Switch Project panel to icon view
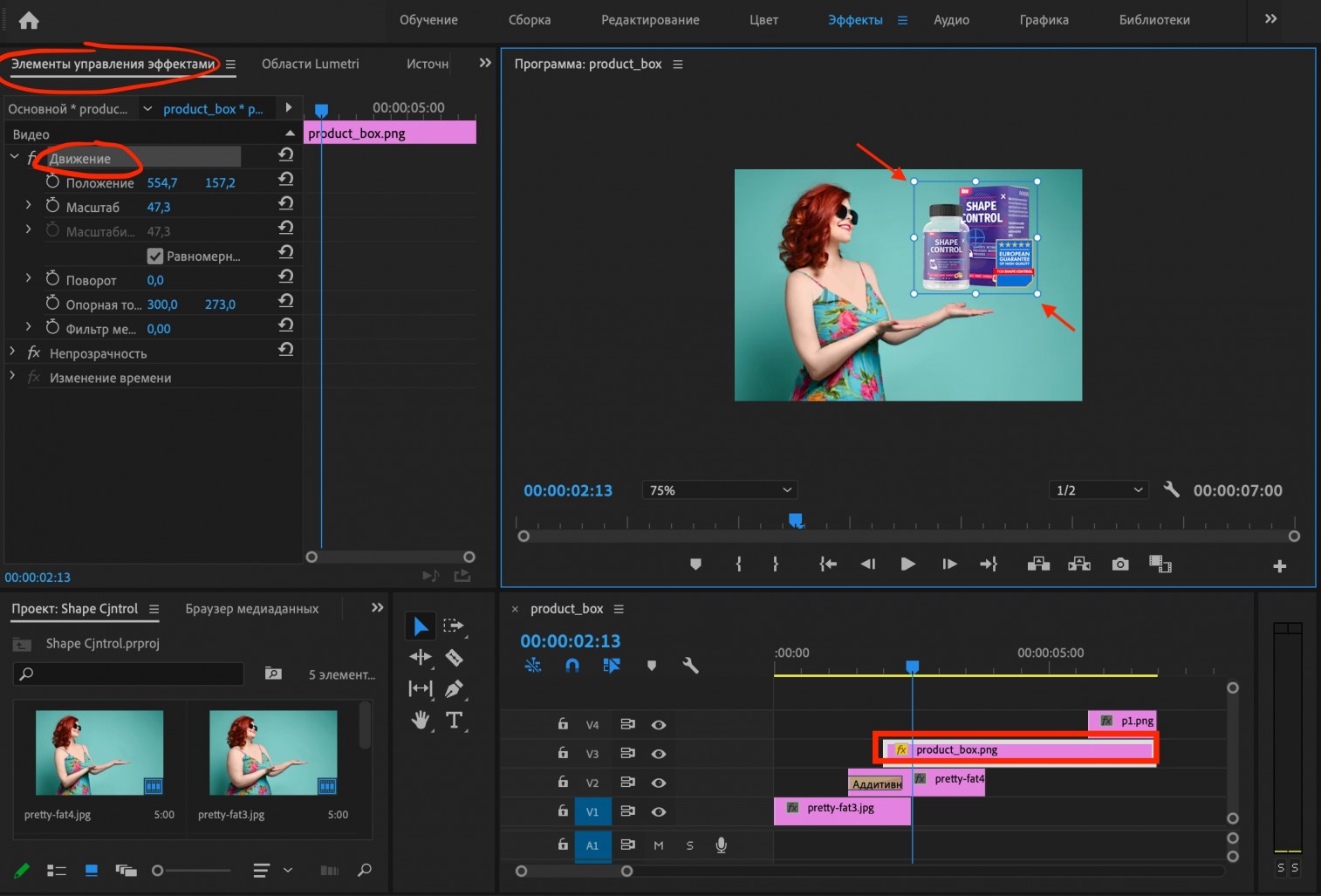Image resolution: width=1321 pixels, height=896 pixels. [x=91, y=870]
